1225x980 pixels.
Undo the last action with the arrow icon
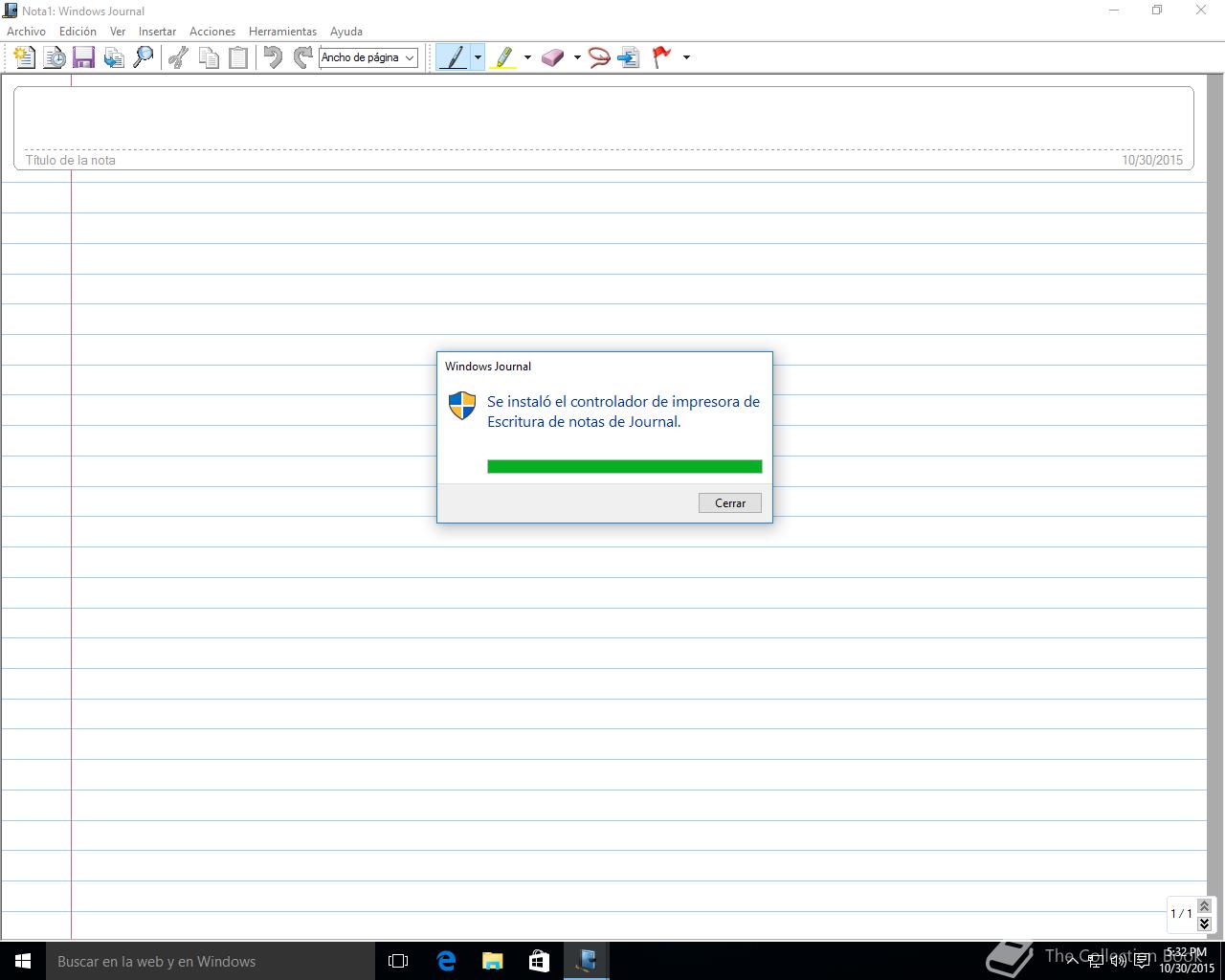pos(273,57)
